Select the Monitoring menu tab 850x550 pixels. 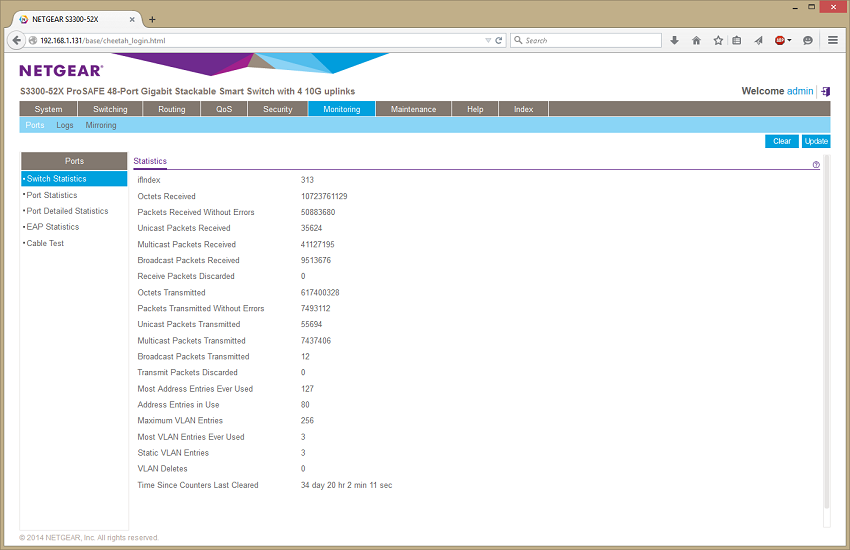(342, 109)
